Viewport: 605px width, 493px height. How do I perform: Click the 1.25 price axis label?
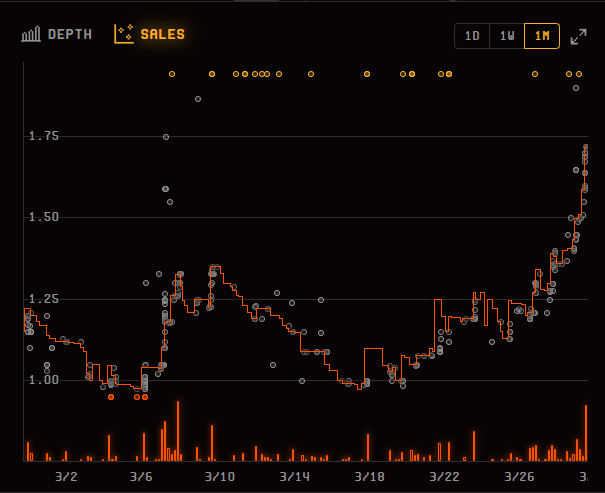(x=44, y=299)
